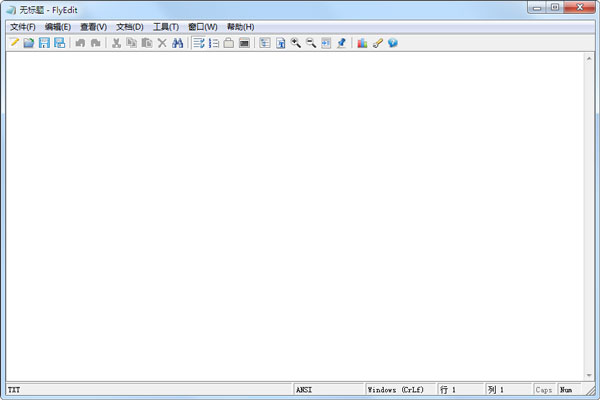The width and height of the screenshot is (600, 400).
Task: Toggle line numbers toolbar icon
Action: pos(214,43)
